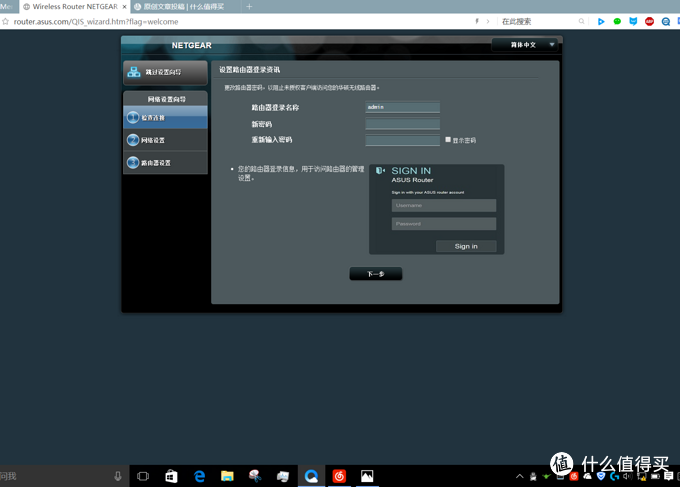This screenshot has width=680, height=487.
Task: Open a new browser tab with the plus button
Action: [249, 7]
